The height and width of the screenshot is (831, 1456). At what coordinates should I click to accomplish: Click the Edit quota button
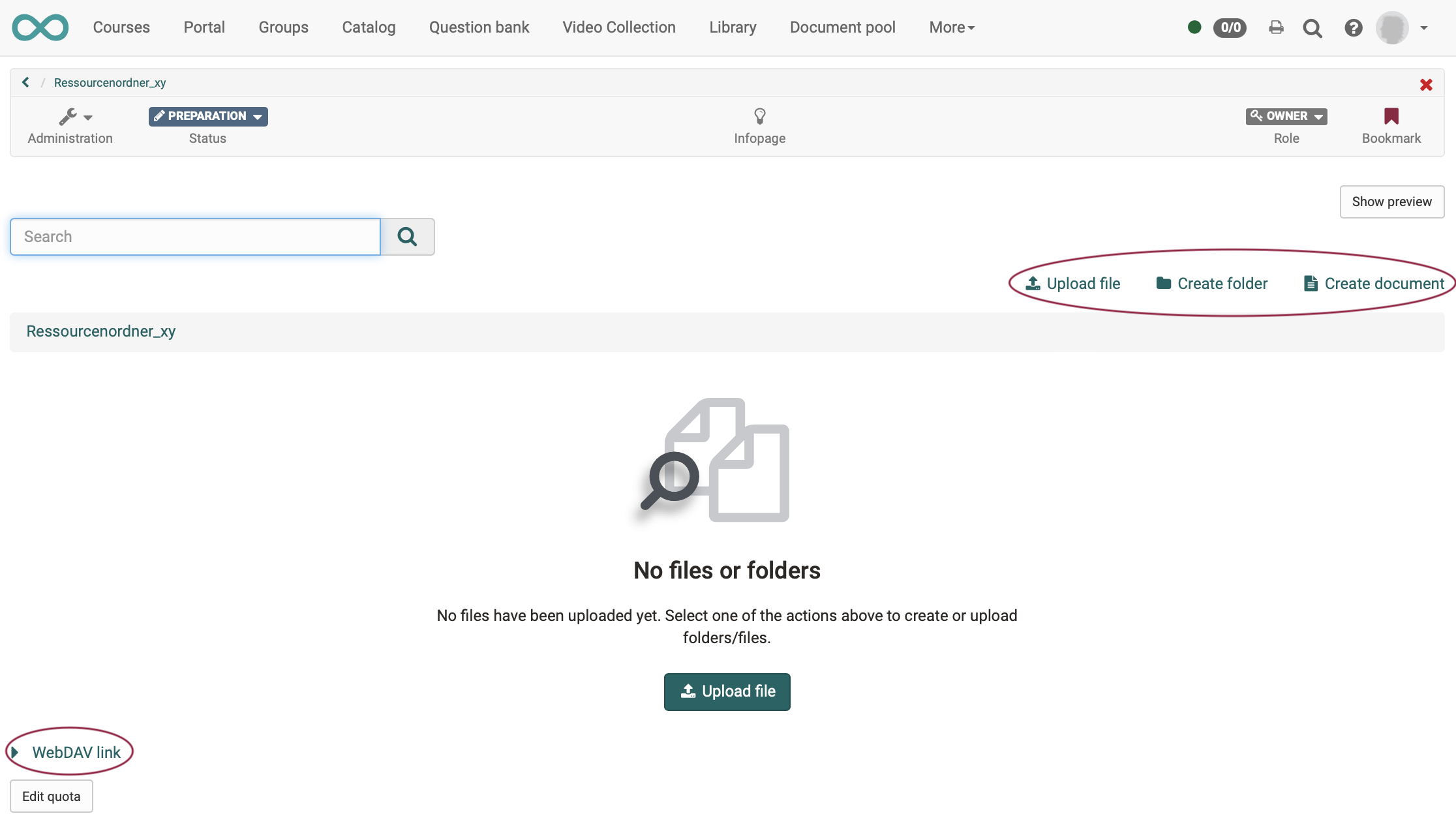51,796
